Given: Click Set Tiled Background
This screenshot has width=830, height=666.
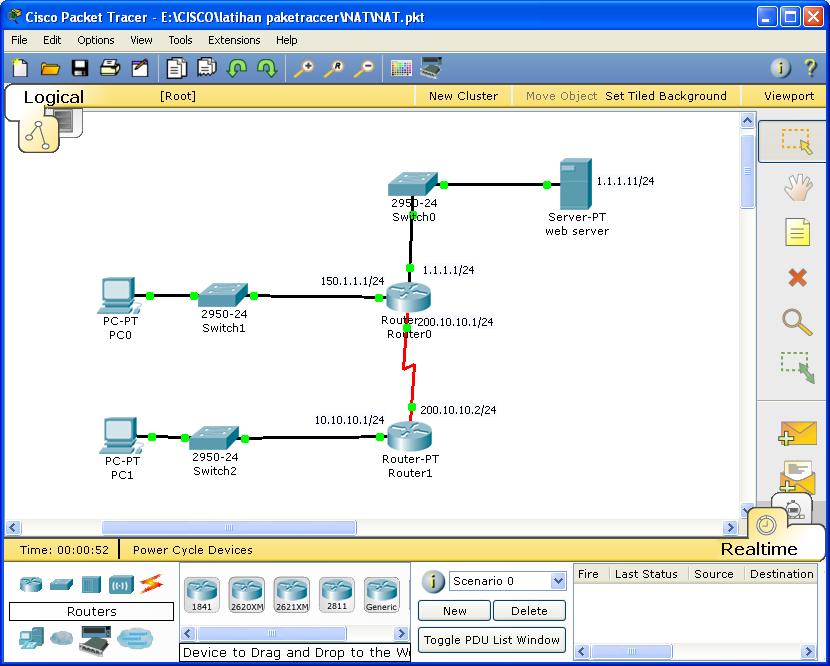Looking at the screenshot, I should pos(666,96).
